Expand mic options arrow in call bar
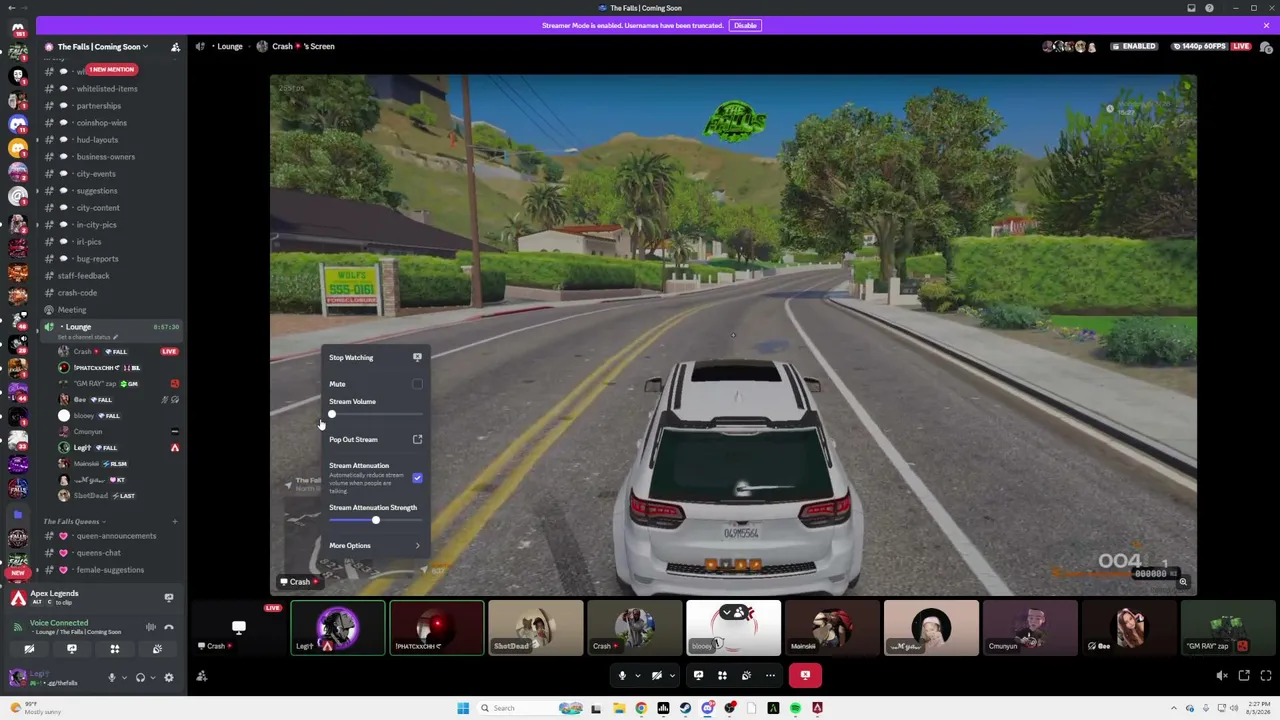1280x720 pixels. [637, 676]
